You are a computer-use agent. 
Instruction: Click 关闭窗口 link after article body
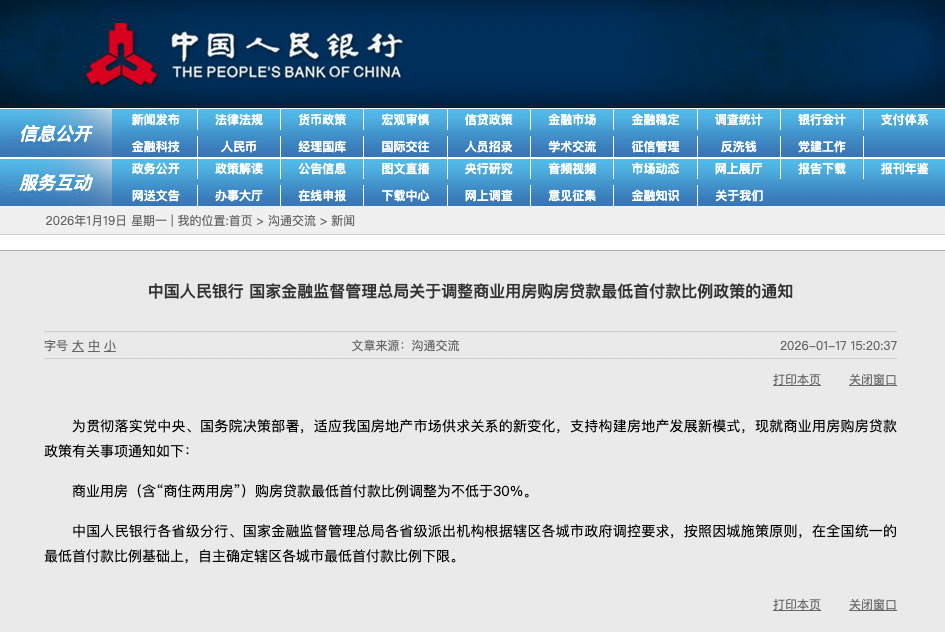click(873, 605)
